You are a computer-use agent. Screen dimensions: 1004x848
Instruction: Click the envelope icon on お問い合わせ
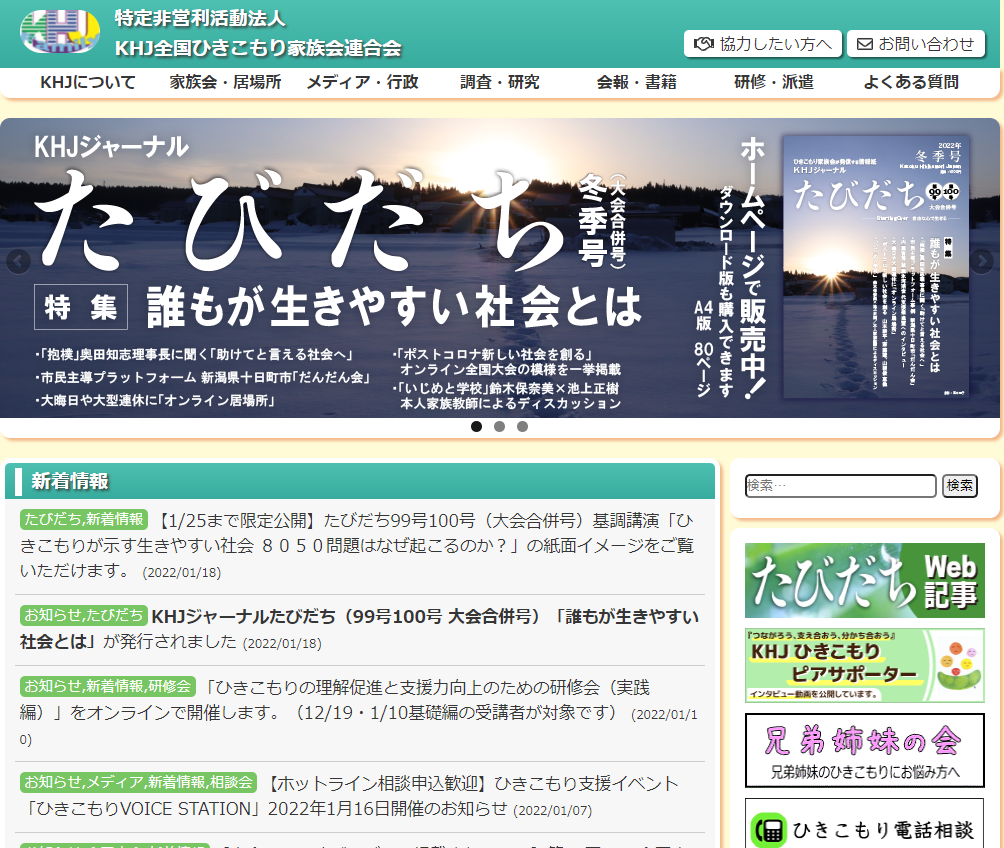tap(864, 44)
